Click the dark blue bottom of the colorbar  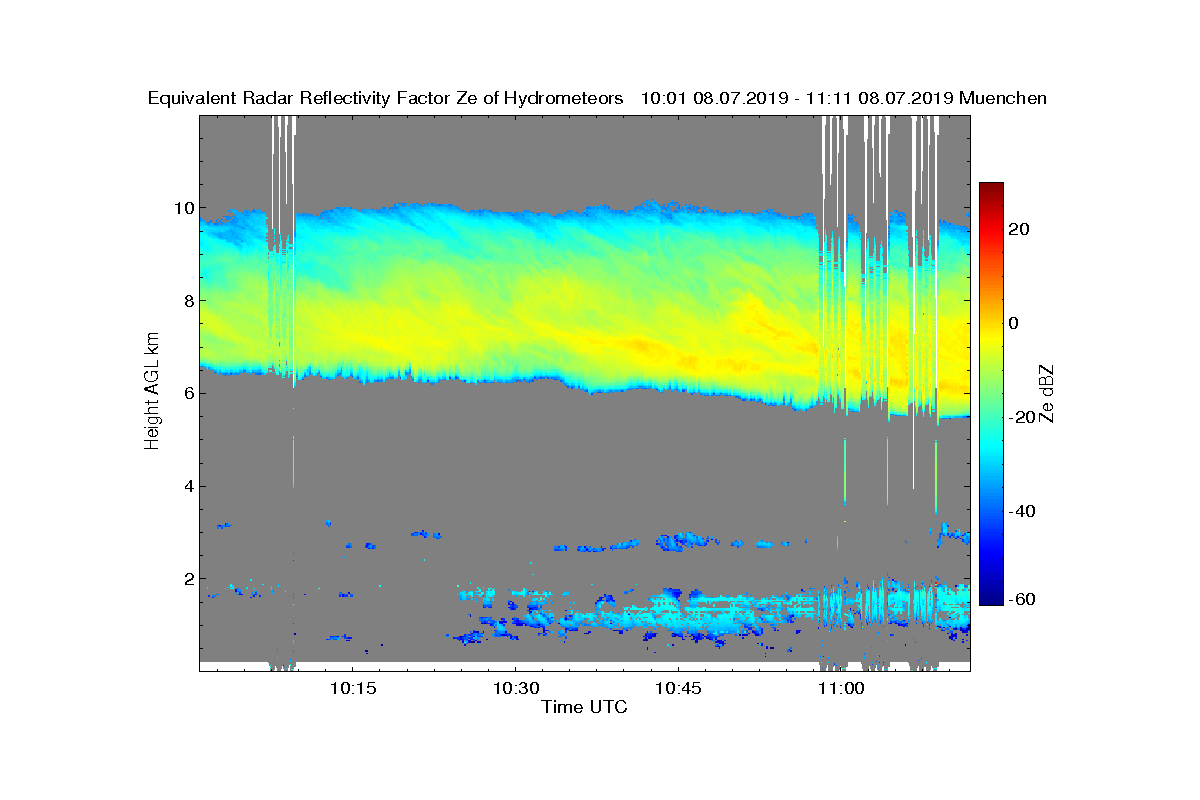[x=991, y=597]
